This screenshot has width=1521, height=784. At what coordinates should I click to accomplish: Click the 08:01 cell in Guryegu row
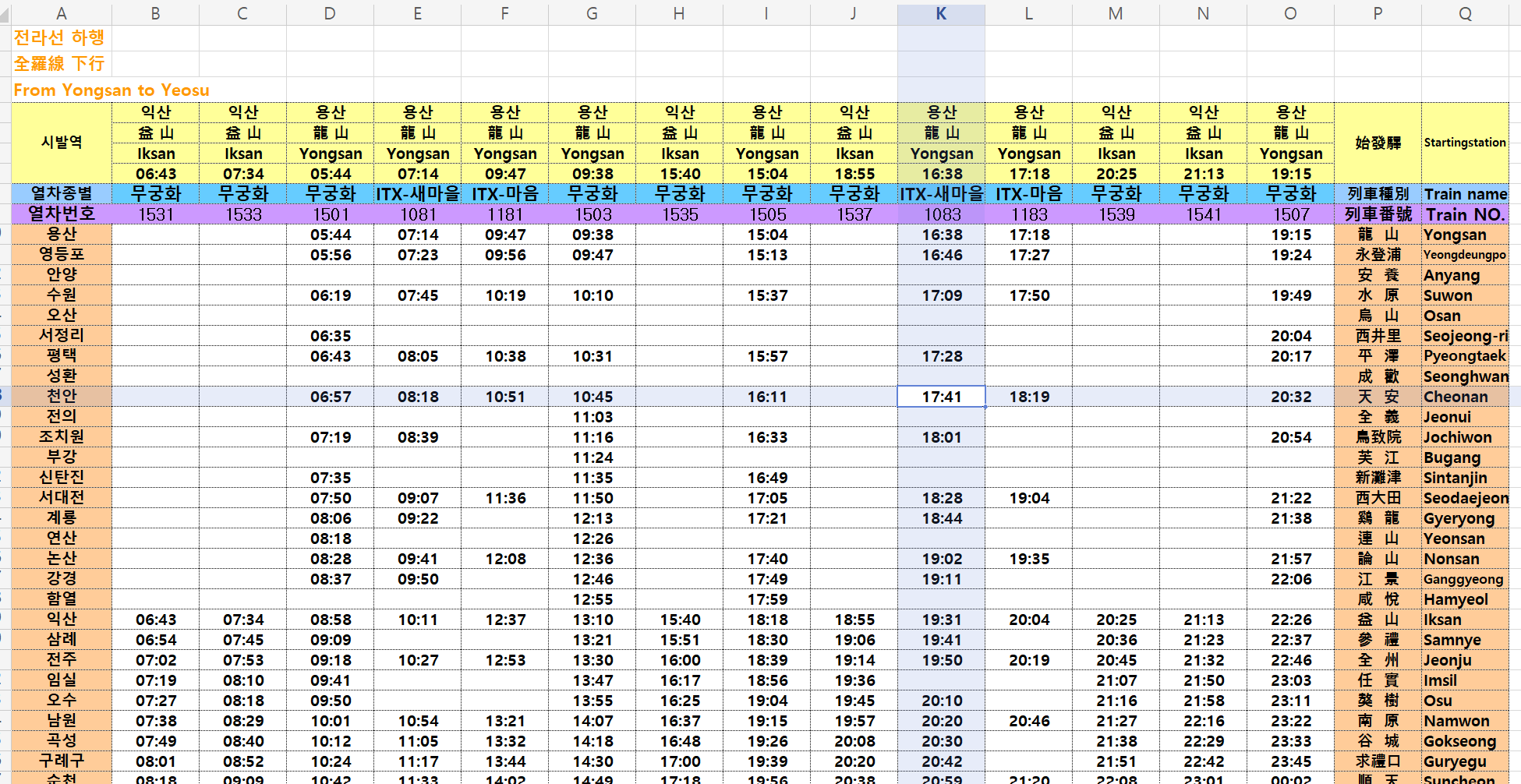point(156,761)
